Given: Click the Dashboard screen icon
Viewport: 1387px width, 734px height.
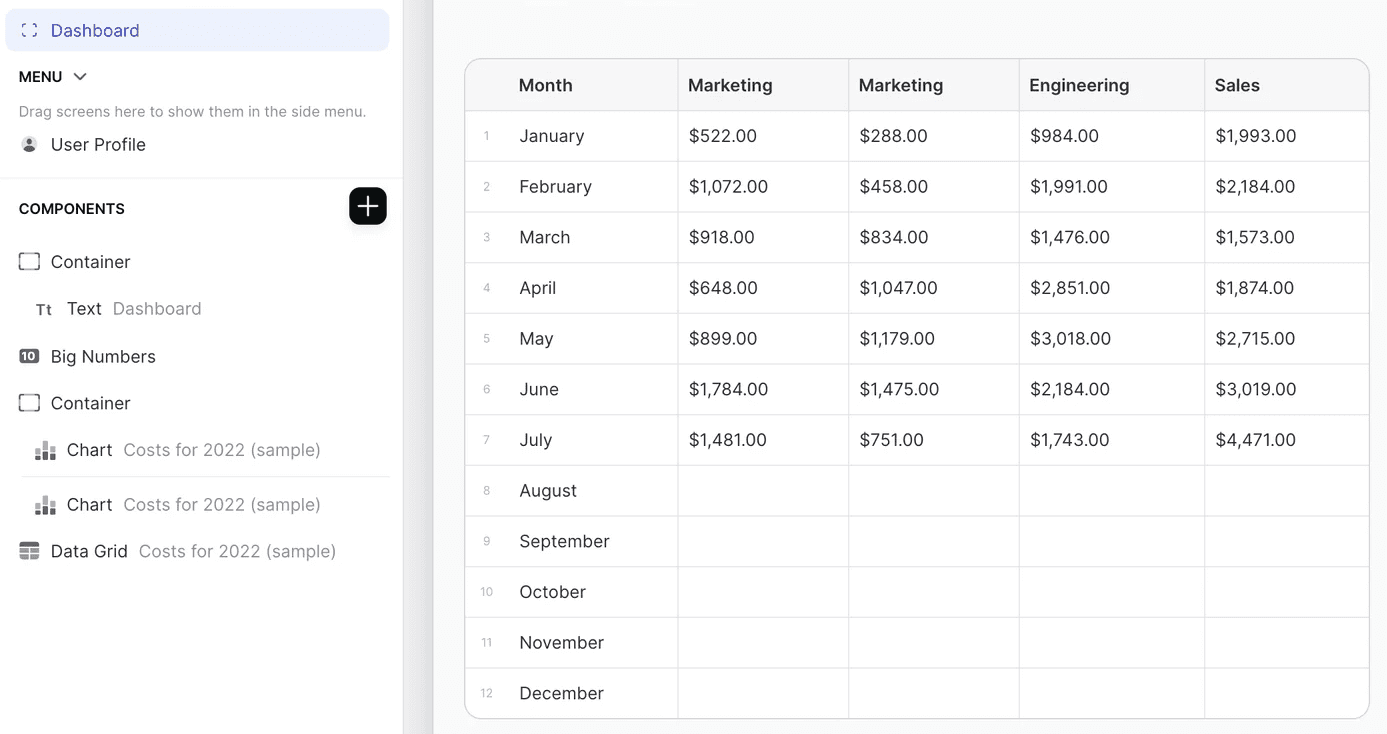Looking at the screenshot, I should tap(30, 31).
